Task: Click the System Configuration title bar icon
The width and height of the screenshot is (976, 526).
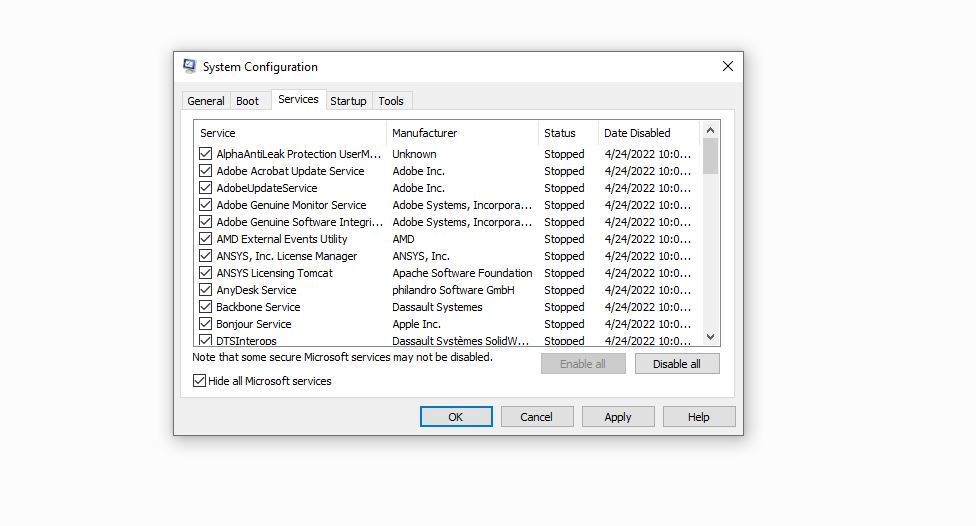Action: point(189,66)
